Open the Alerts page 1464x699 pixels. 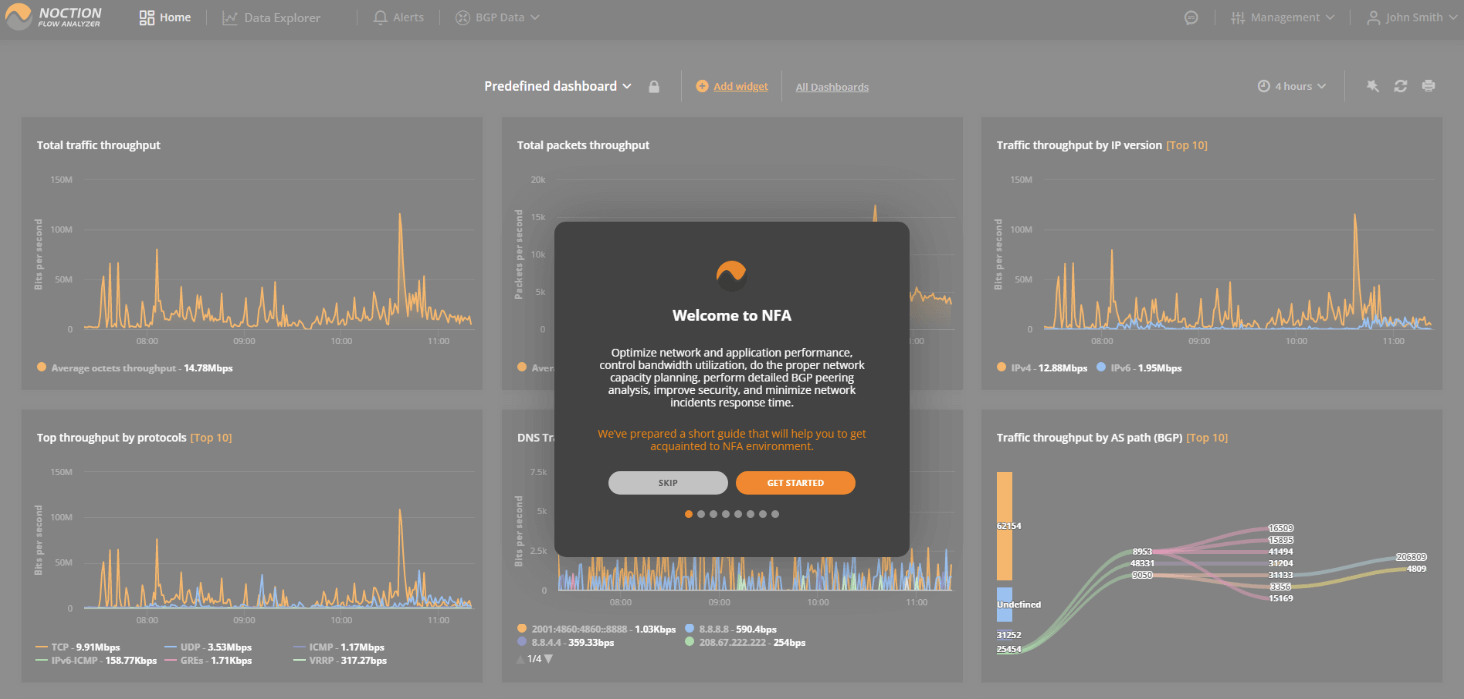398,17
